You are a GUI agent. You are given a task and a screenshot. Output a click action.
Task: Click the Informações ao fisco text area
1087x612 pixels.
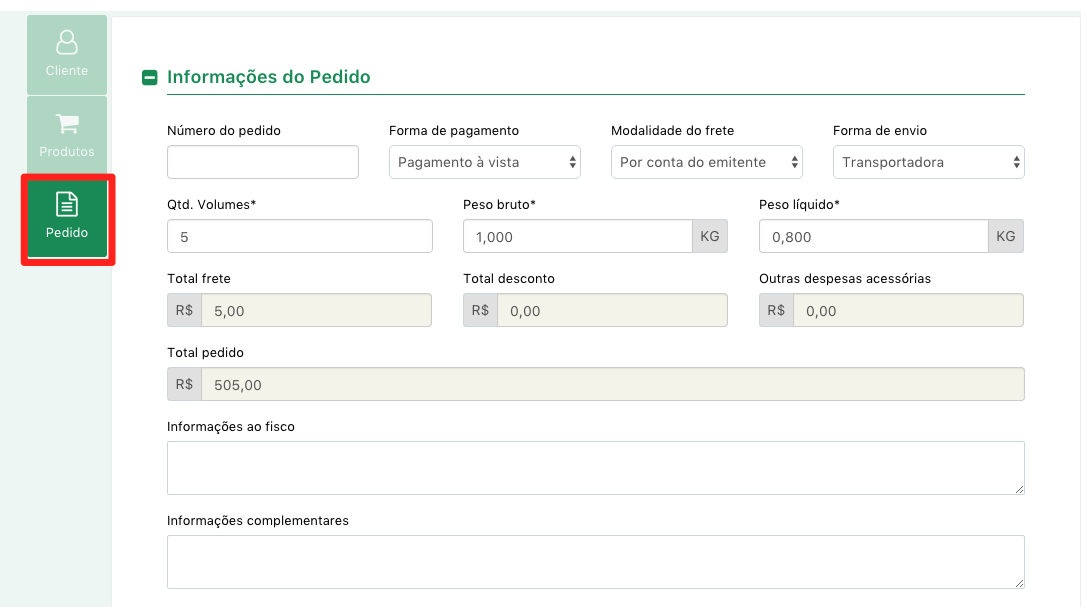(595, 468)
